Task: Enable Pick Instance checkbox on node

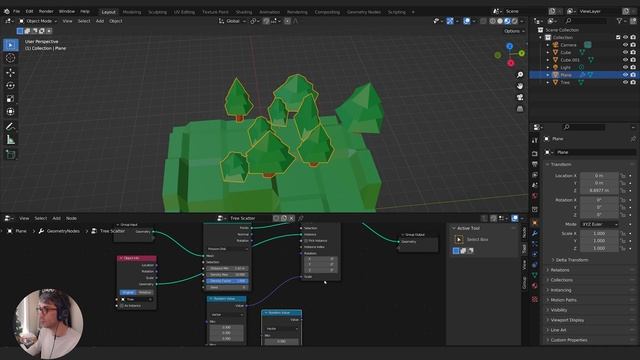Action: [306, 241]
